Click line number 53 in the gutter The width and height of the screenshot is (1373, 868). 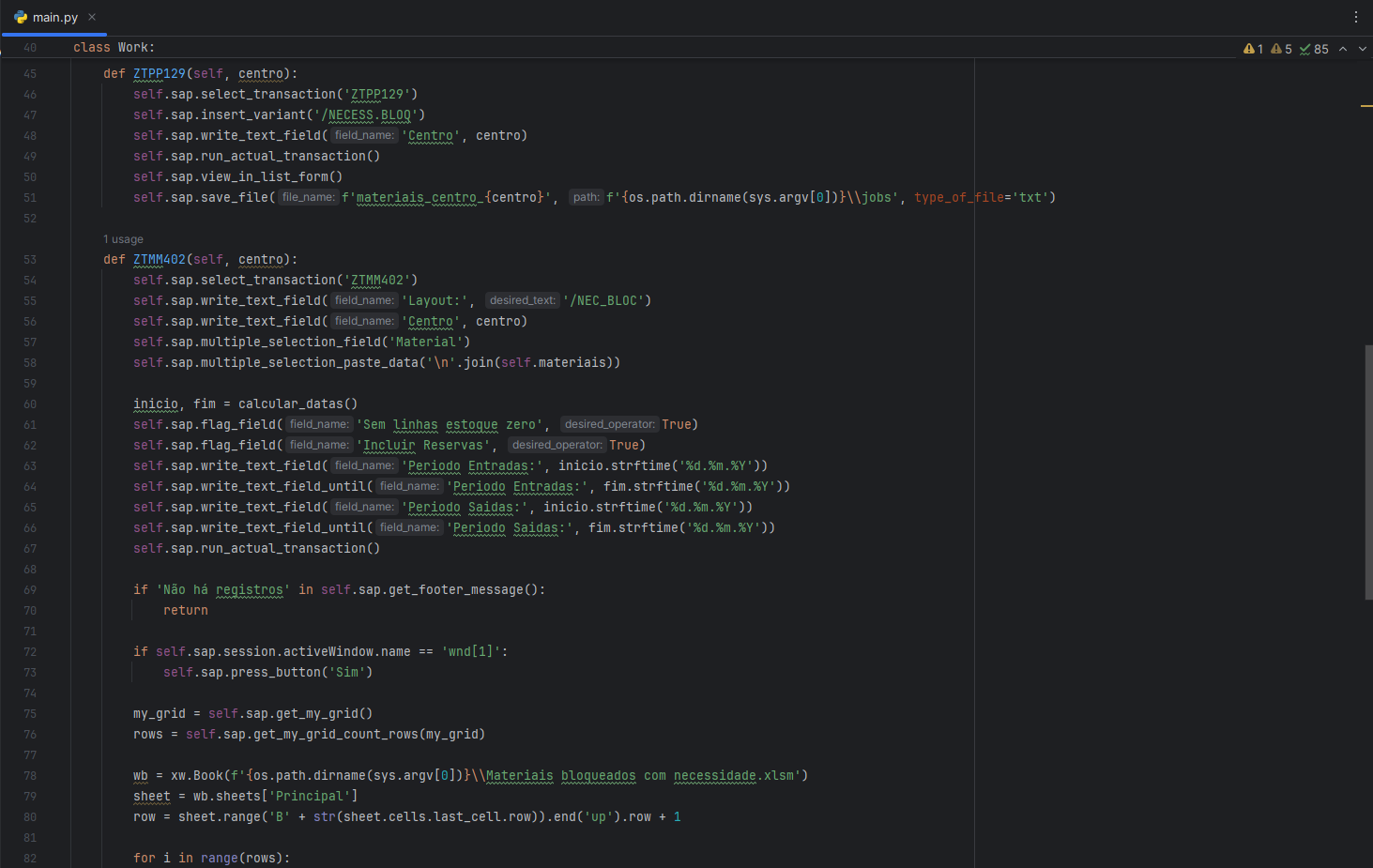point(30,260)
